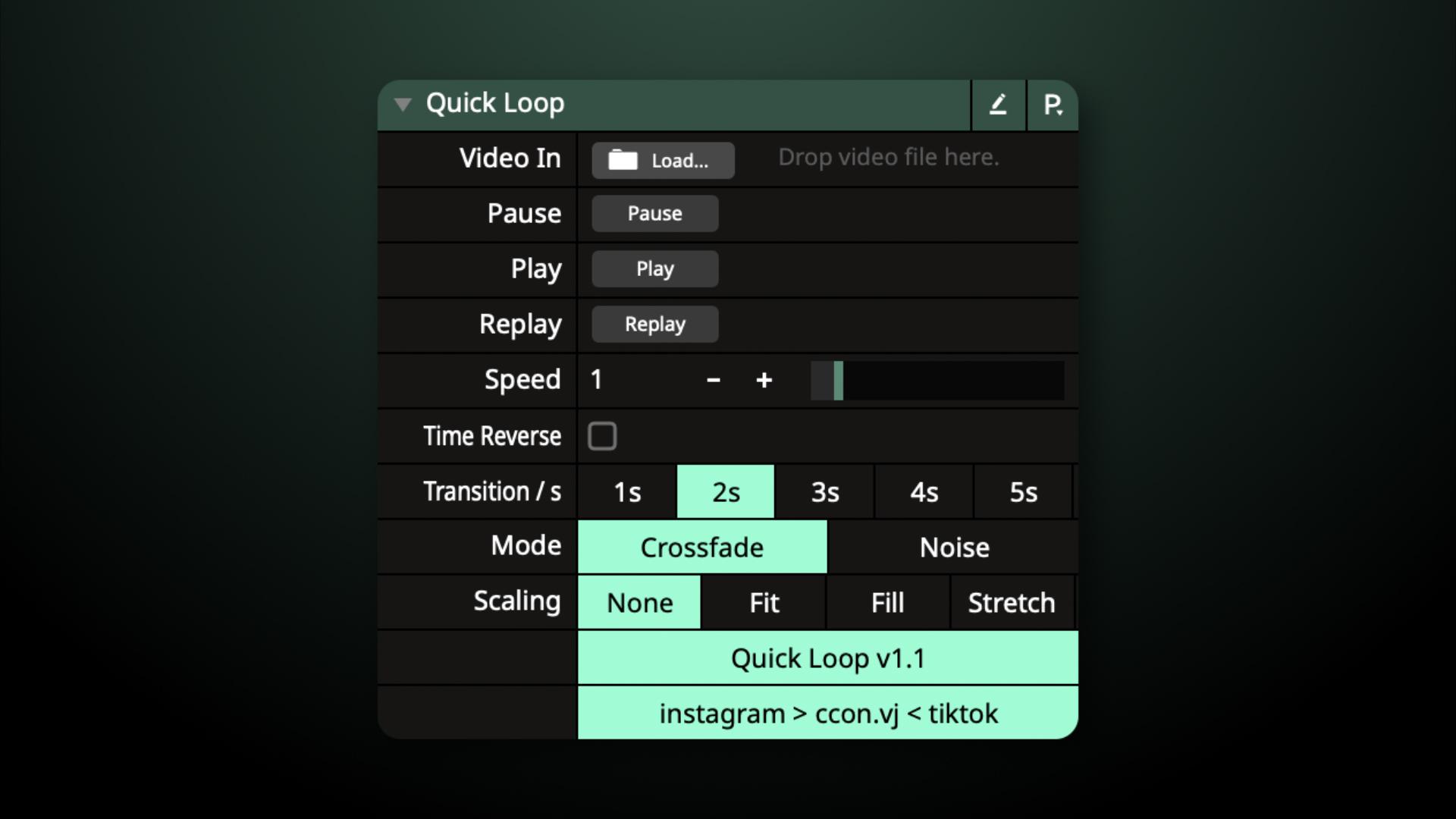Select the 3s transition option
The height and width of the screenshot is (819, 1456).
click(x=825, y=492)
